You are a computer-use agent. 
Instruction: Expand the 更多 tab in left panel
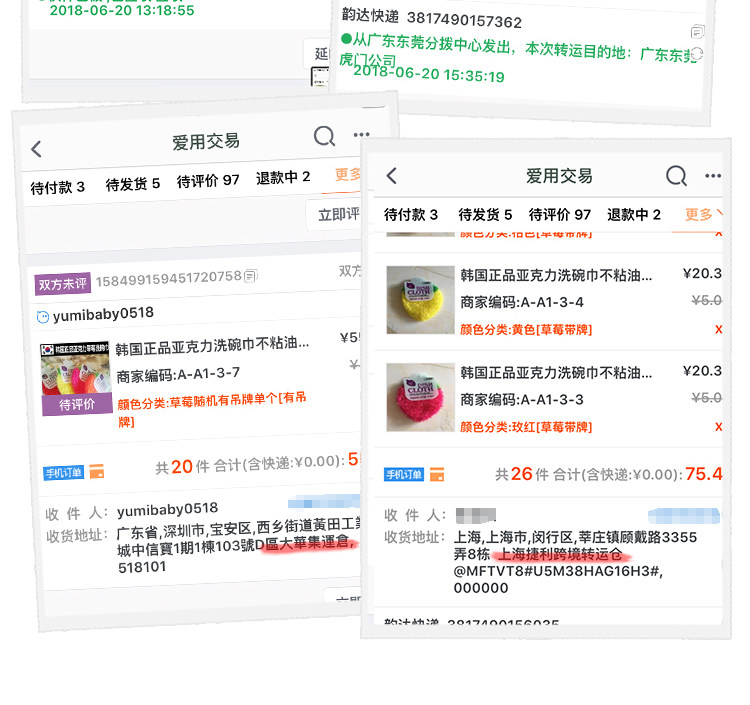[x=348, y=175]
